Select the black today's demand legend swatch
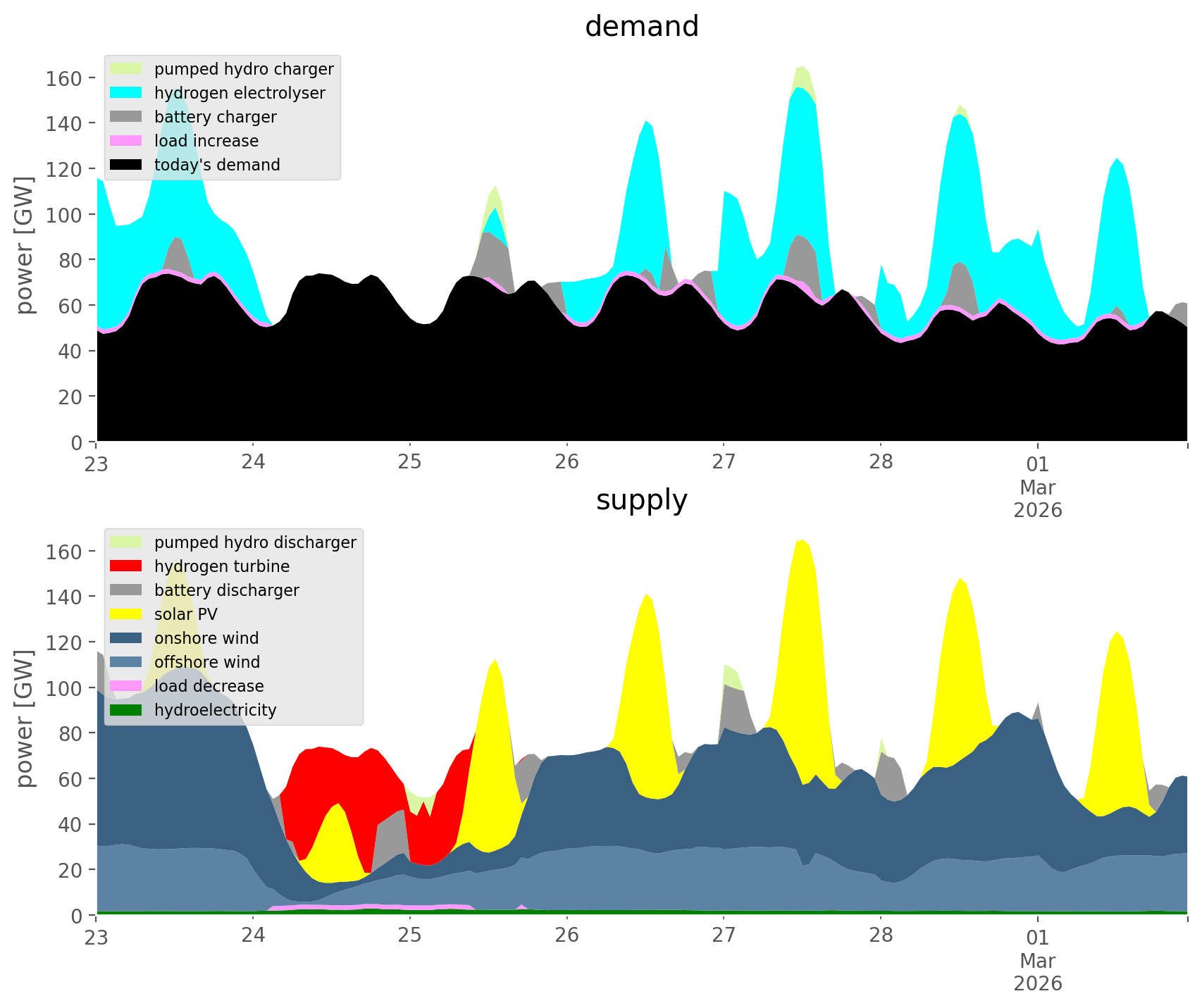Screen dimensions: 1202x1008 127,165
